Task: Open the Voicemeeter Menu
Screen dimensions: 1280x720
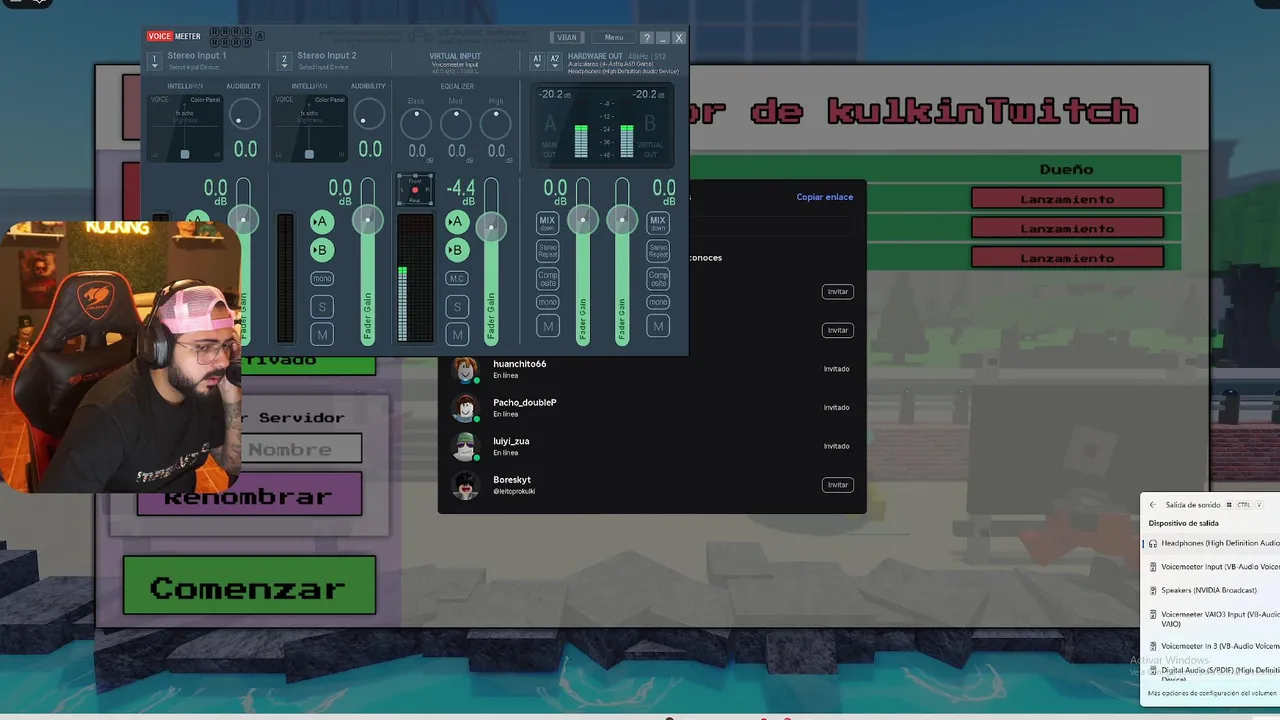Action: tap(614, 37)
